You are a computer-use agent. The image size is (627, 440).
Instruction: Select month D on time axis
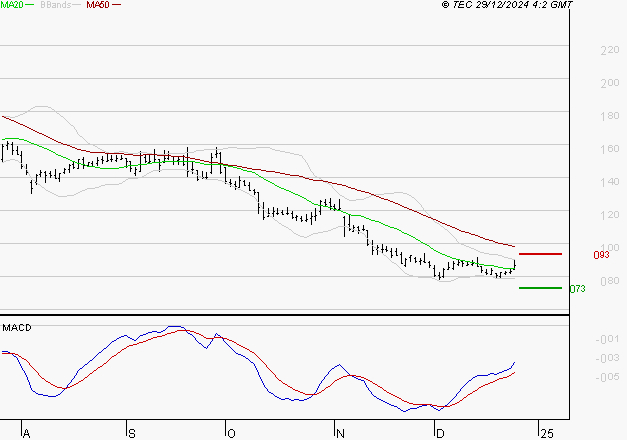pos(438,433)
